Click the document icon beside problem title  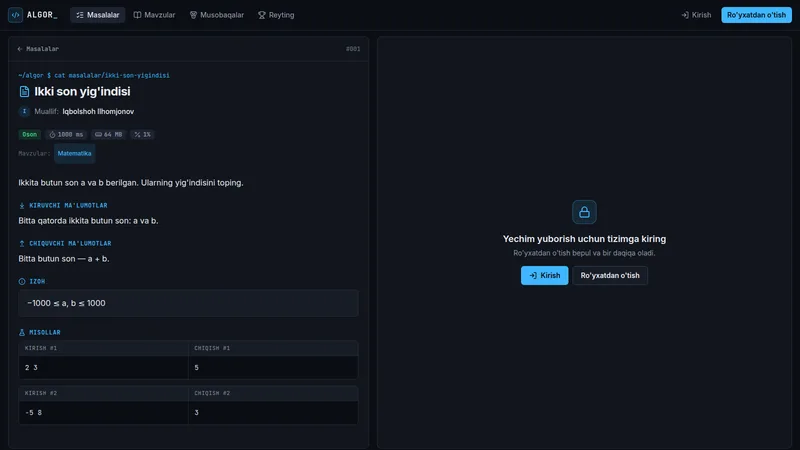pyautogui.click(x=24, y=91)
